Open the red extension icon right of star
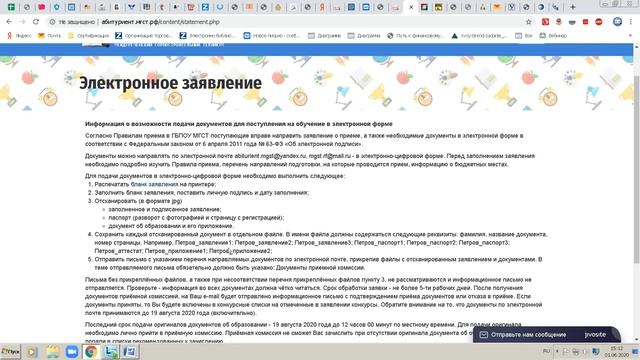Screen dimensions: 640x360 [545, 22]
